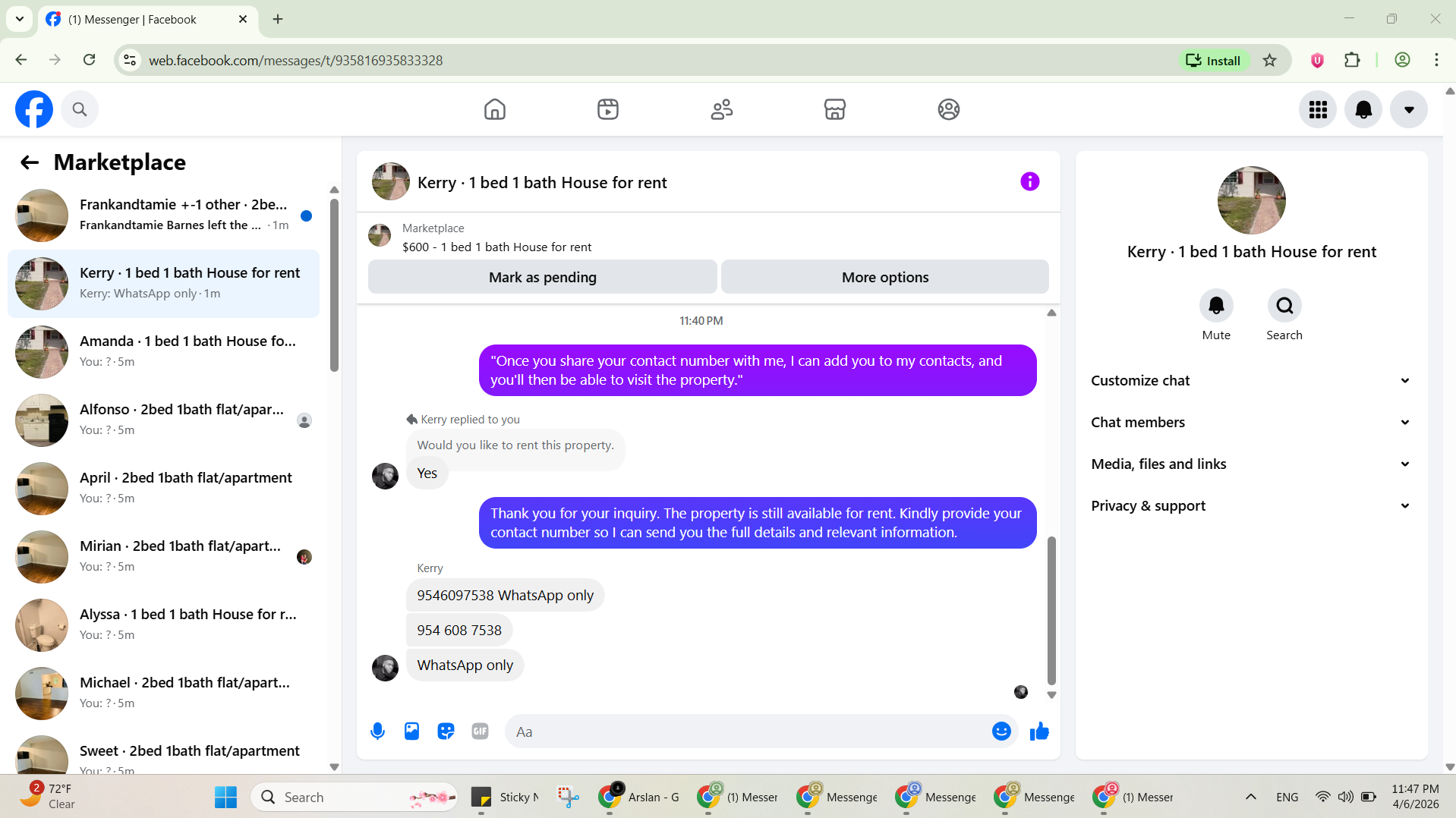Image resolution: width=1456 pixels, height=818 pixels.
Task: Go back to the previous page
Action: (x=21, y=60)
